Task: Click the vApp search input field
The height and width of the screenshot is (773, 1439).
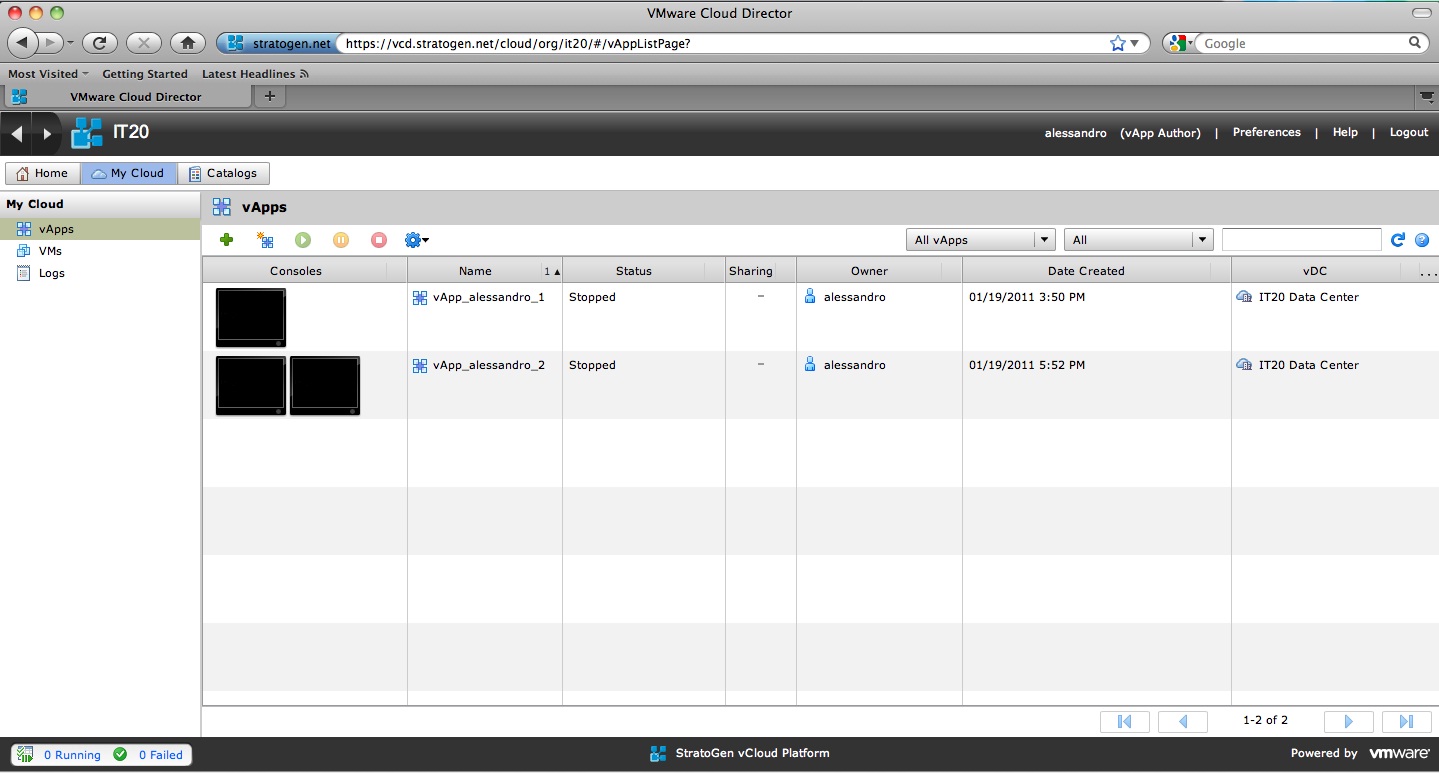Action: click(x=1301, y=240)
